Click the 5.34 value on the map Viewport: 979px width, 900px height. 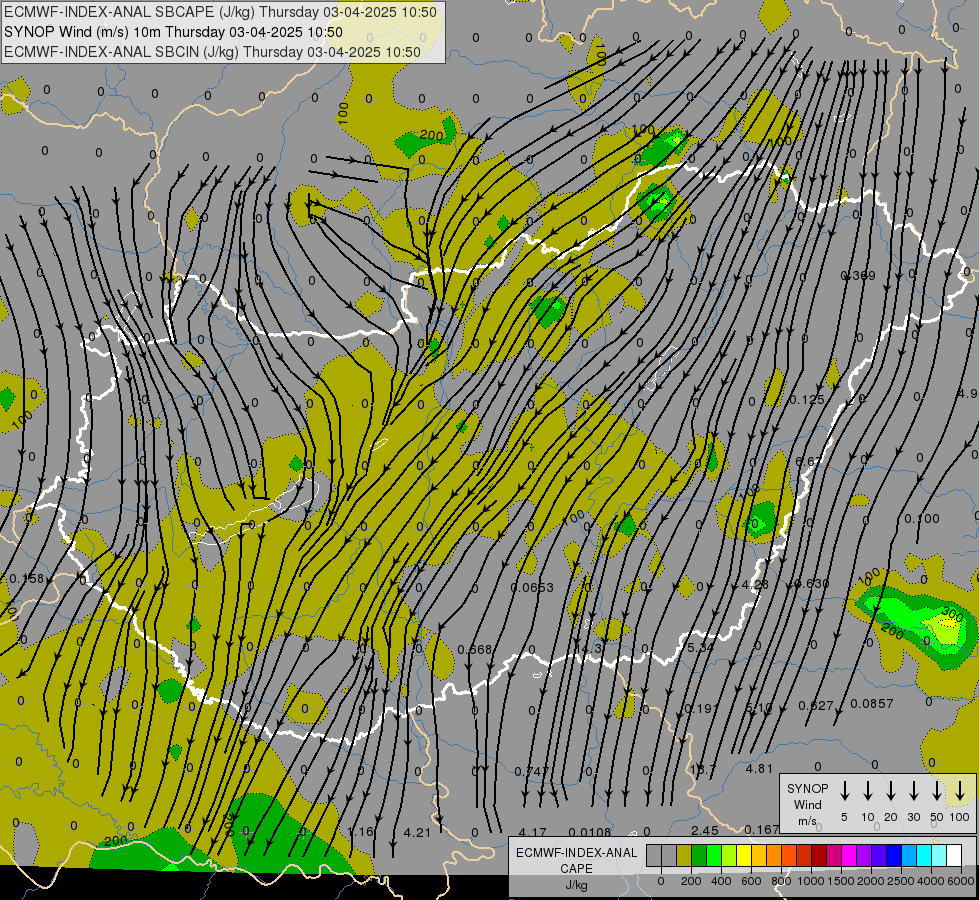point(701,648)
